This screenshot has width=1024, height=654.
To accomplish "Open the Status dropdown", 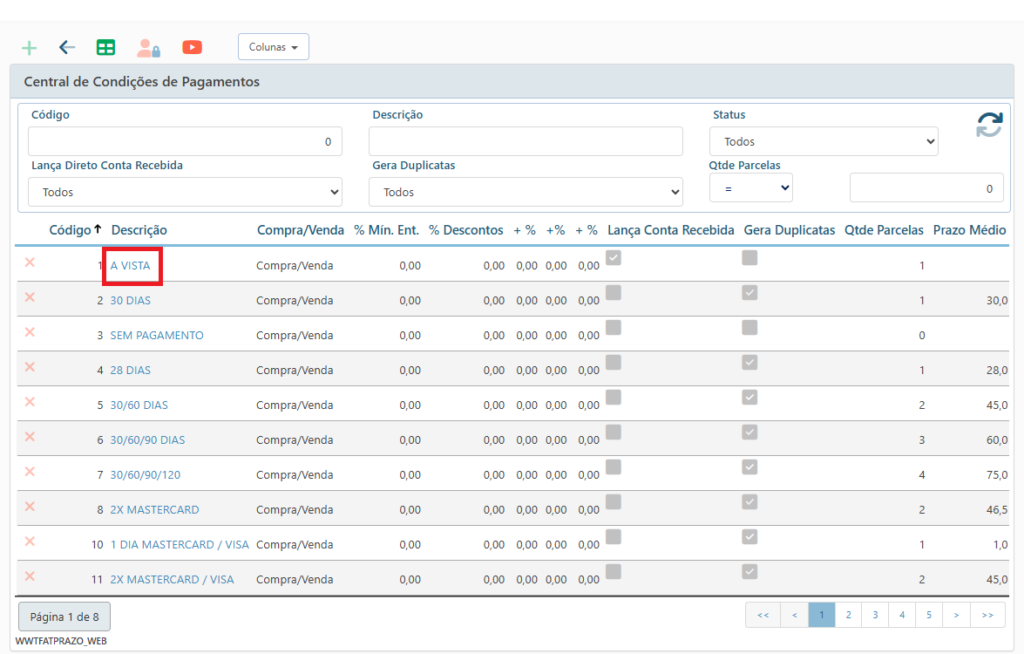I will tap(824, 141).
